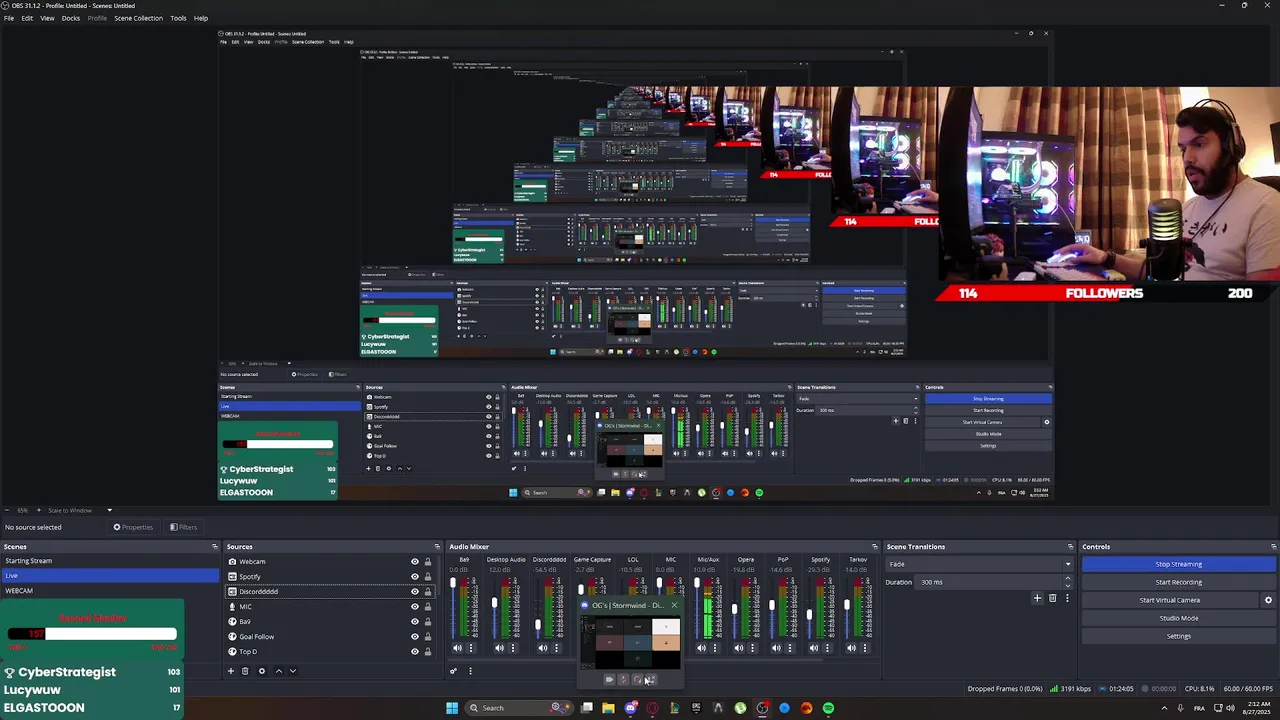Hide the MIC source
The height and width of the screenshot is (720, 1280).
click(414, 607)
